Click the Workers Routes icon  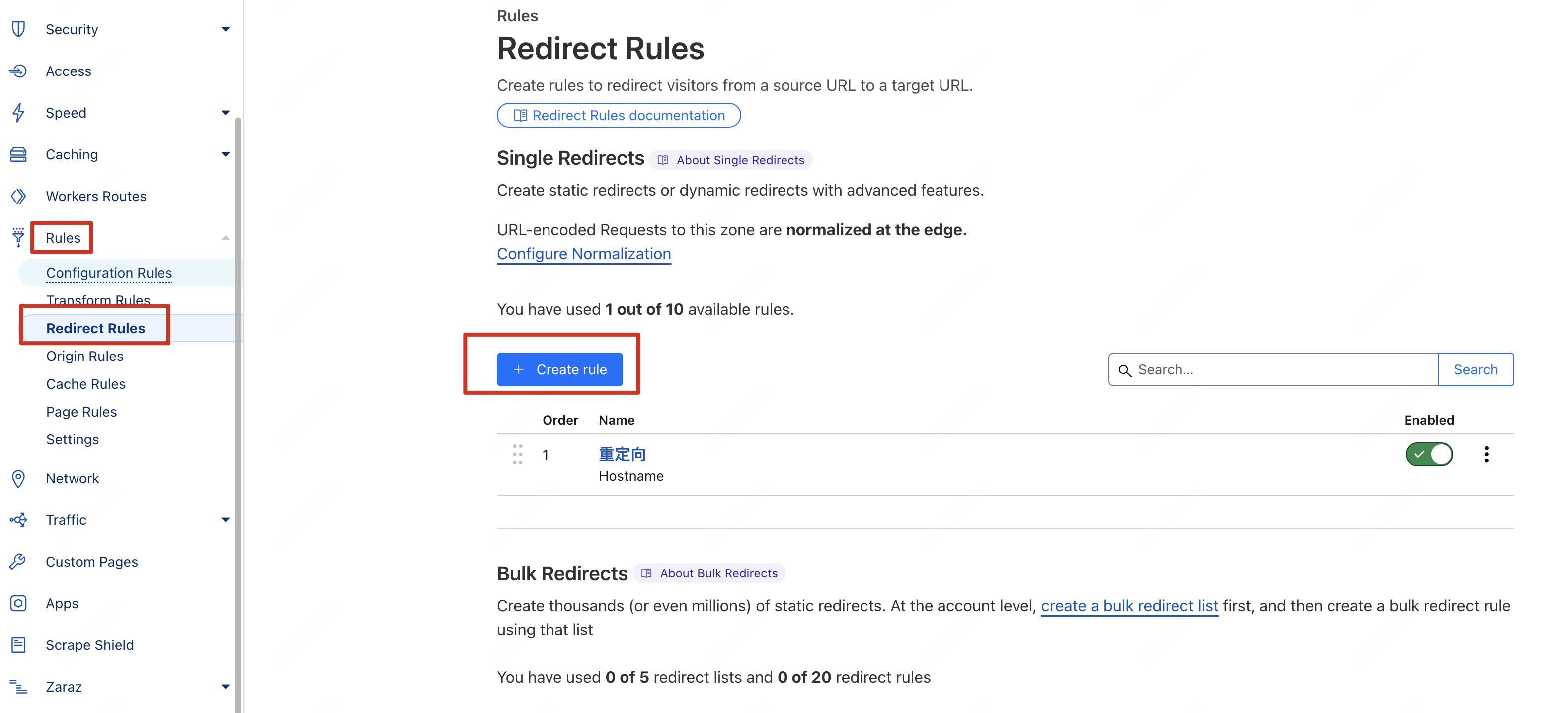(18, 196)
